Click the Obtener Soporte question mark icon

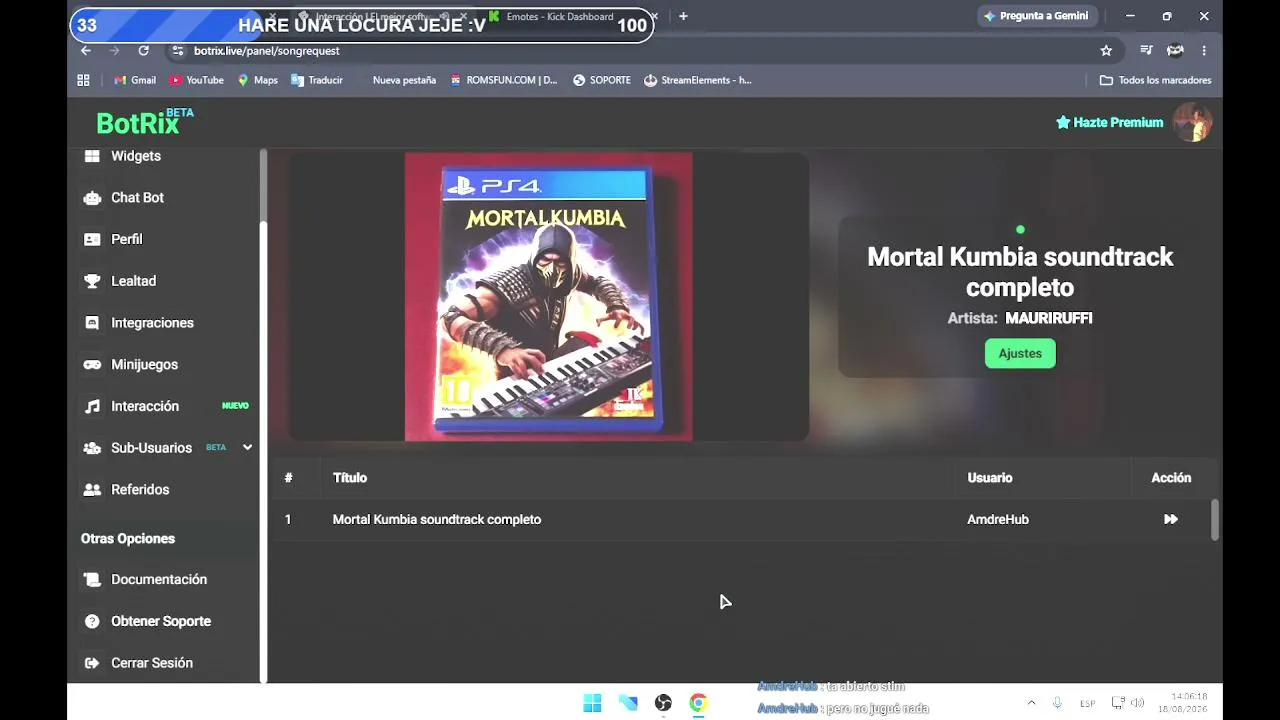pos(92,621)
